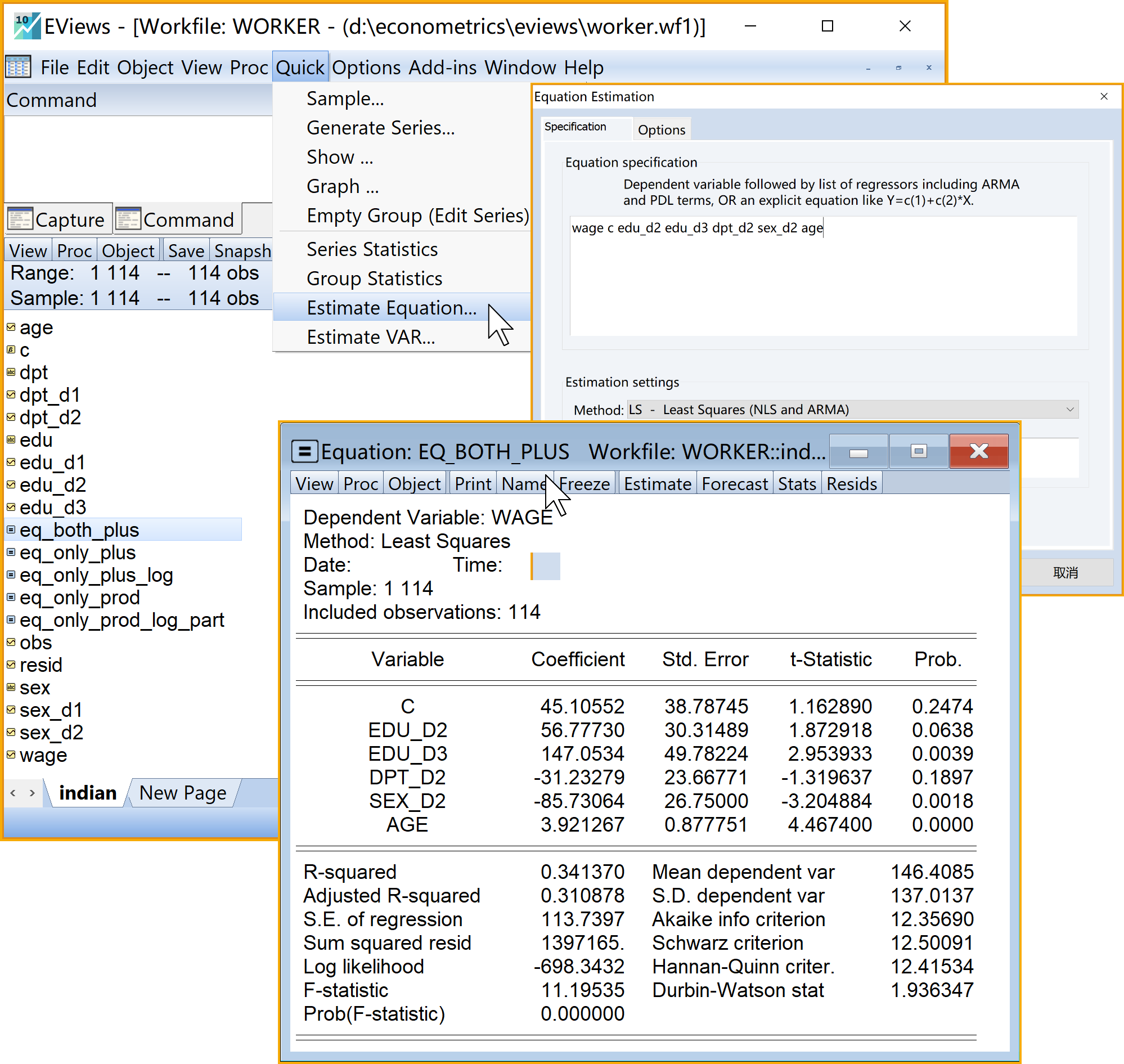Click the Capture tab icon
1124x1064 pixels.
coord(20,219)
